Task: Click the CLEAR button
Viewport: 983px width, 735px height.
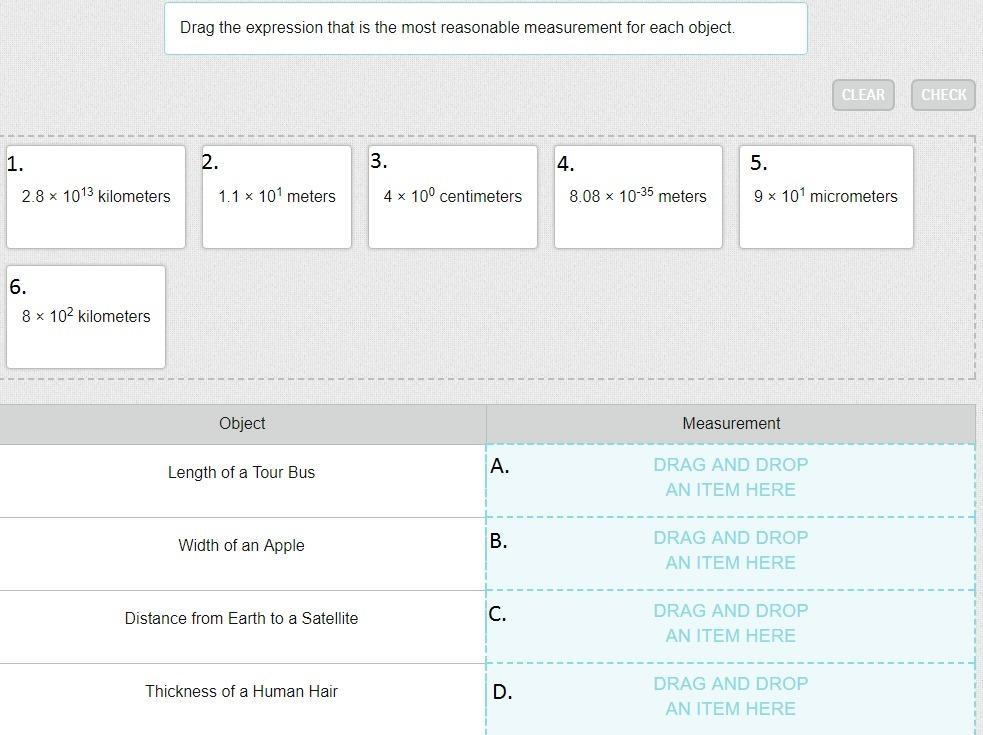Action: coord(862,95)
